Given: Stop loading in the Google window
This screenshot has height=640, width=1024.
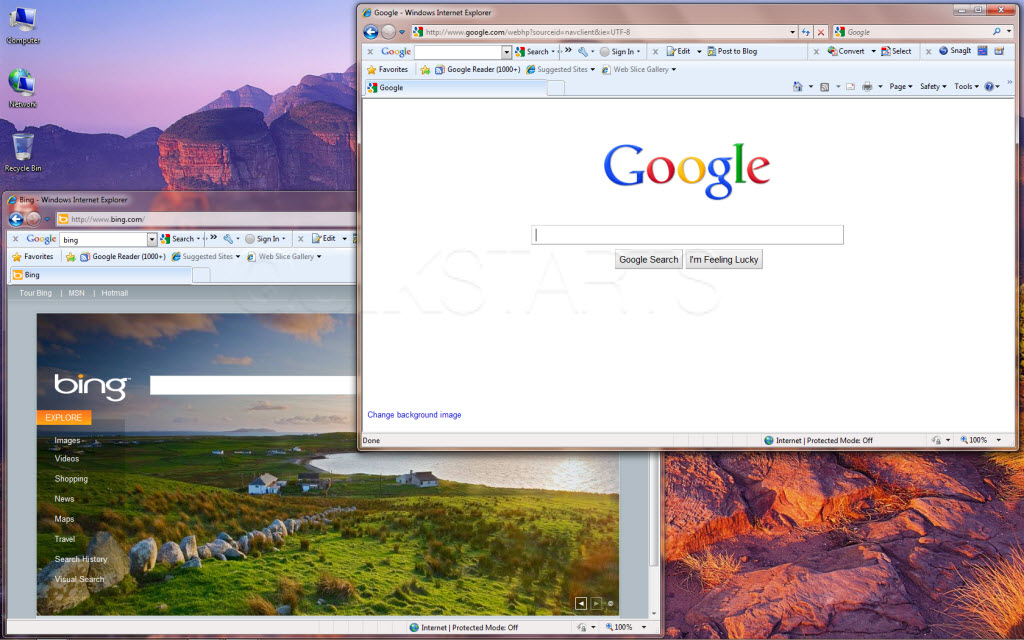Looking at the screenshot, I should pyautogui.click(x=821, y=32).
